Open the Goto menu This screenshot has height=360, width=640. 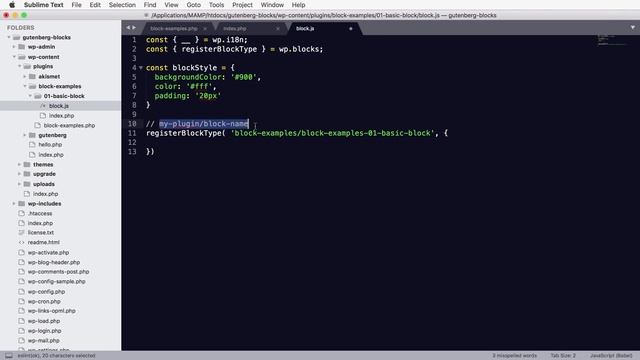(193, 5)
